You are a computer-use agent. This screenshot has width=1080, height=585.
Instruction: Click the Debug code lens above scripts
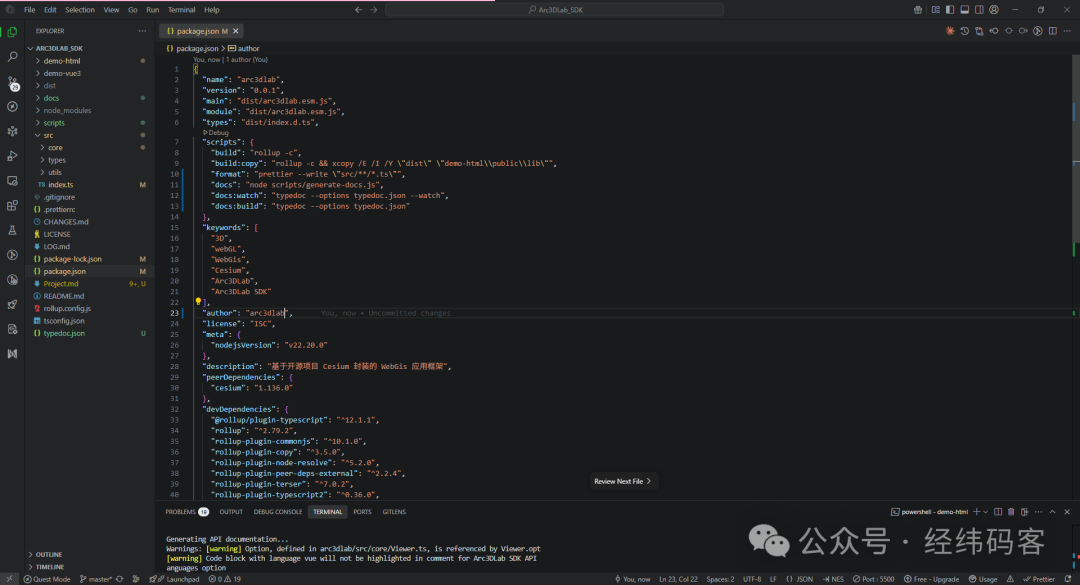pos(216,132)
